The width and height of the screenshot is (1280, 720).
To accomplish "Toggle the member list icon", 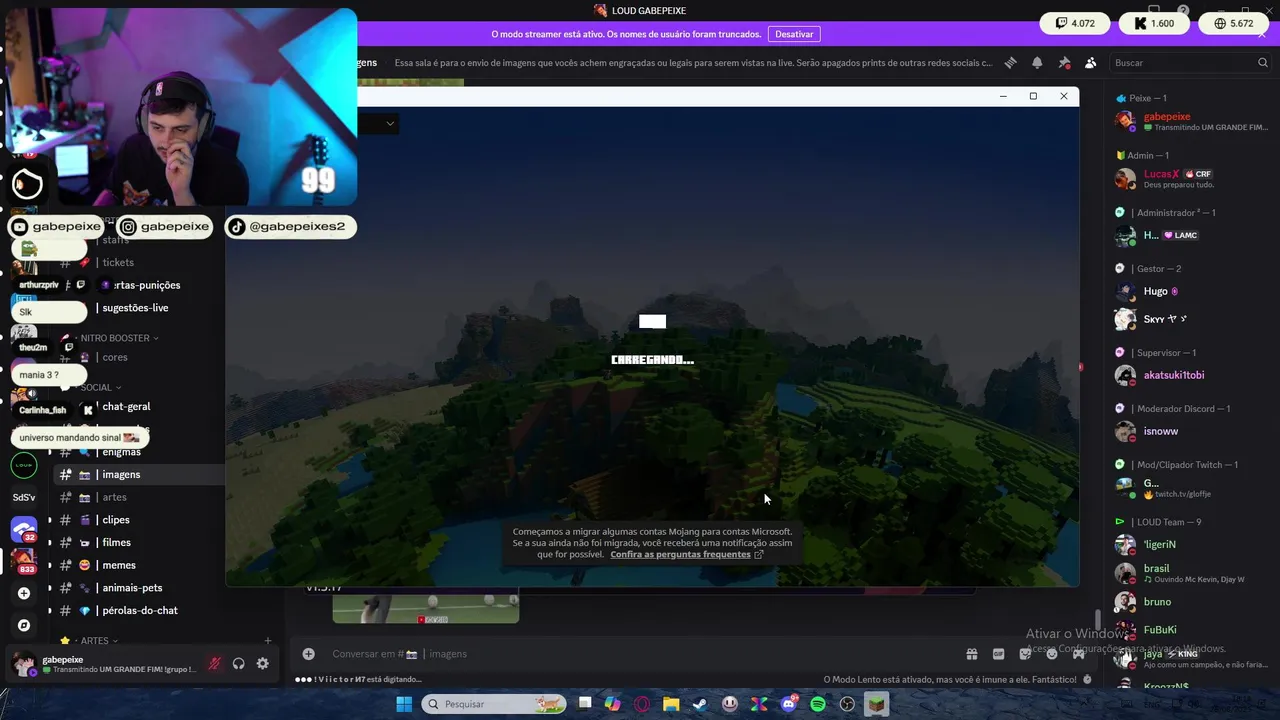I will click(1091, 63).
